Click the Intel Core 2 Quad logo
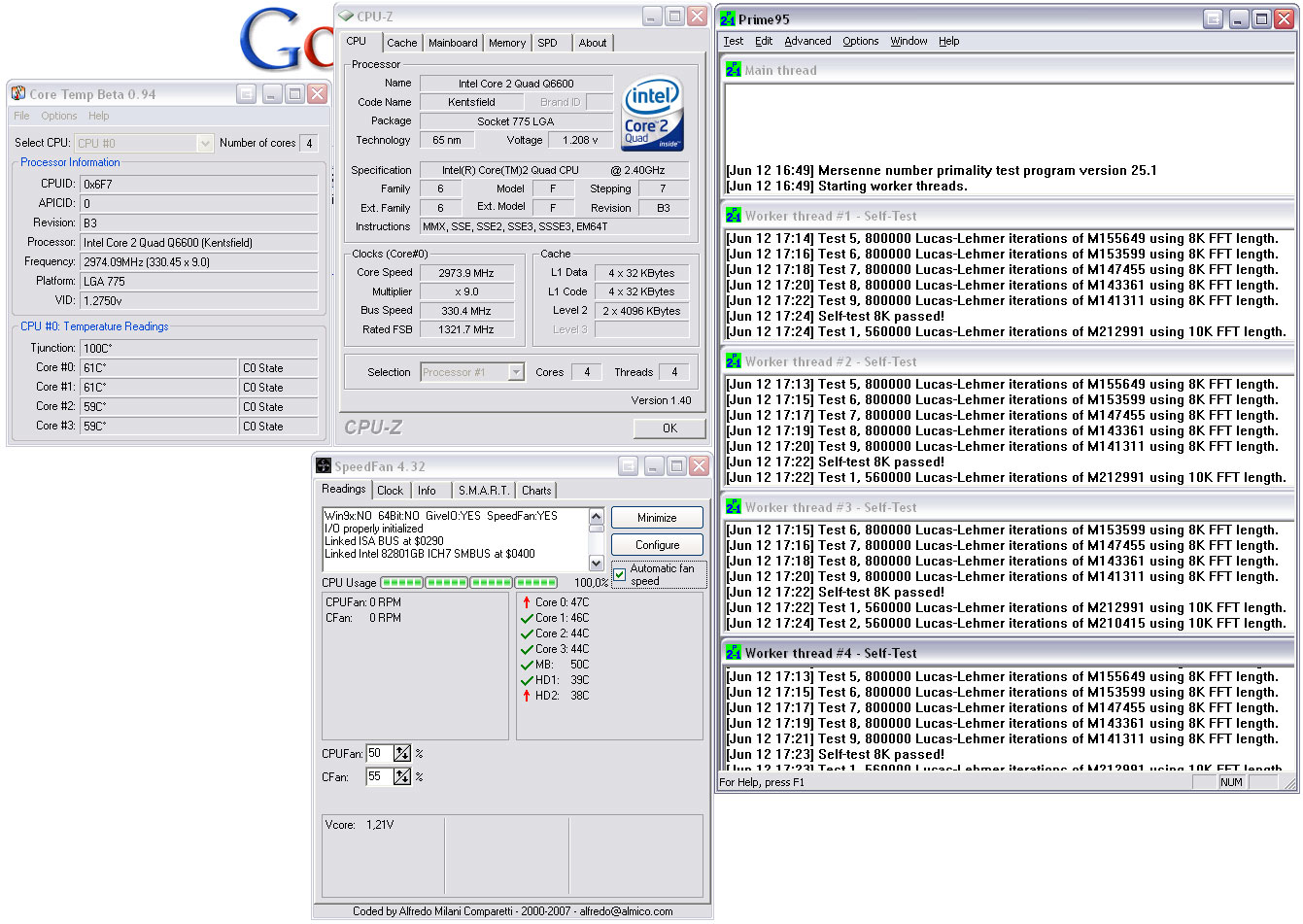Viewport: 1303px width, 924px height. click(x=652, y=114)
